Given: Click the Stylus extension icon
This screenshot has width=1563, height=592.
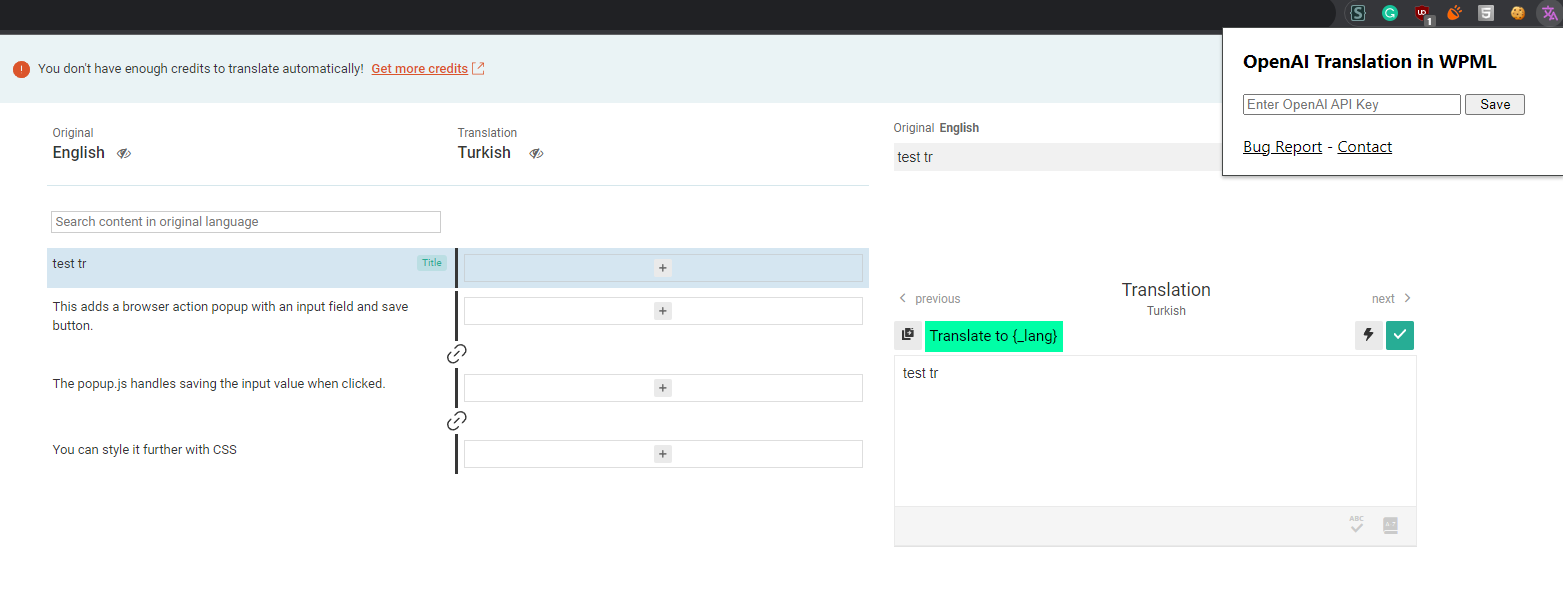Looking at the screenshot, I should [1357, 13].
